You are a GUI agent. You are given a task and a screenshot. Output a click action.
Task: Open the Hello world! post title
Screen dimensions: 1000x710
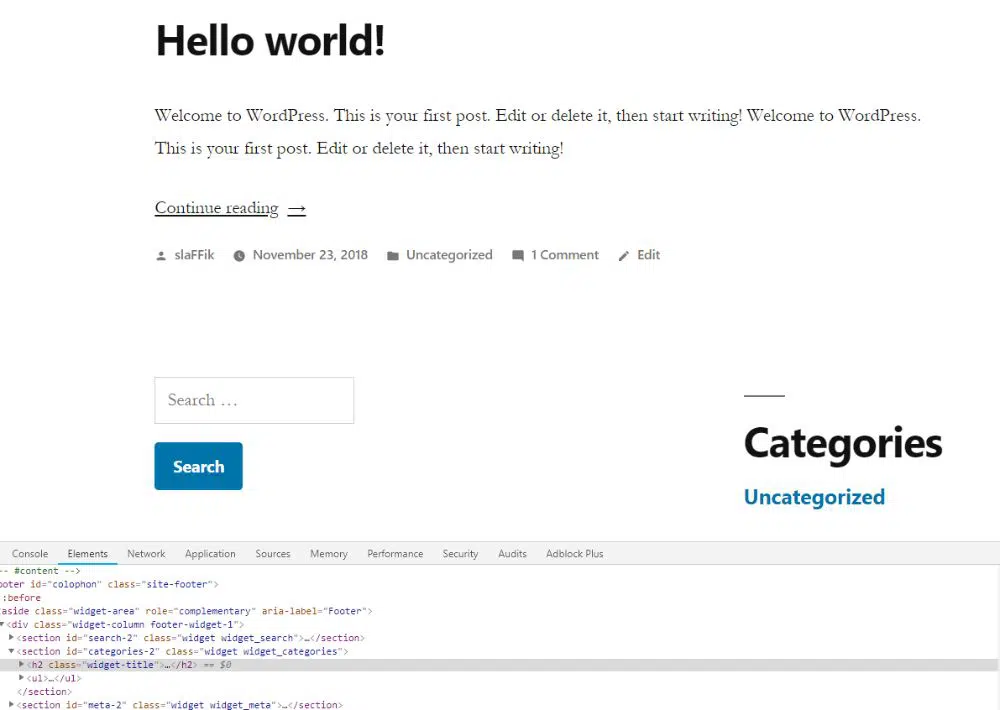270,41
